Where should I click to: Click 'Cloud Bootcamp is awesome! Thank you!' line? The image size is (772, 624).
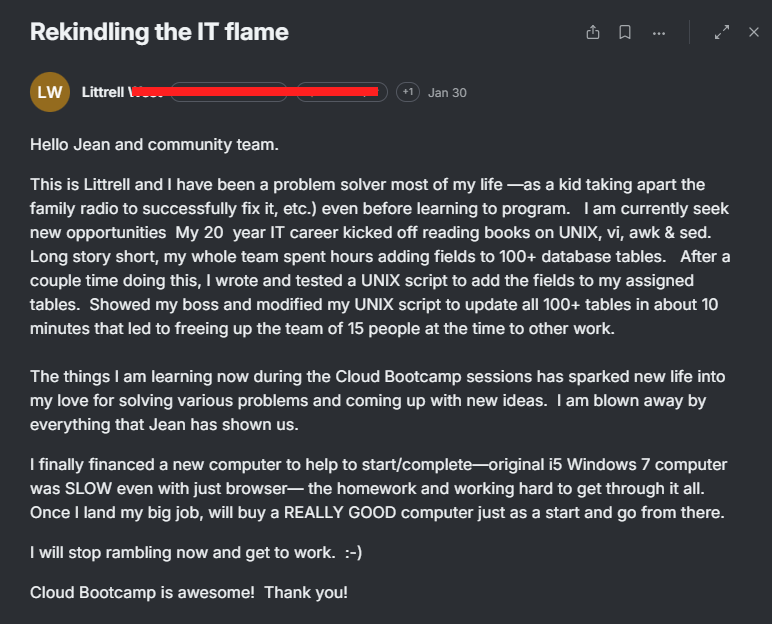coord(189,592)
